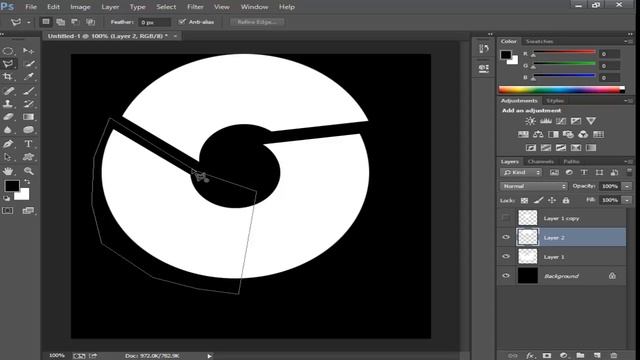Select the Quick Selection tool
This screenshot has height=360, width=640.
pos(28,64)
